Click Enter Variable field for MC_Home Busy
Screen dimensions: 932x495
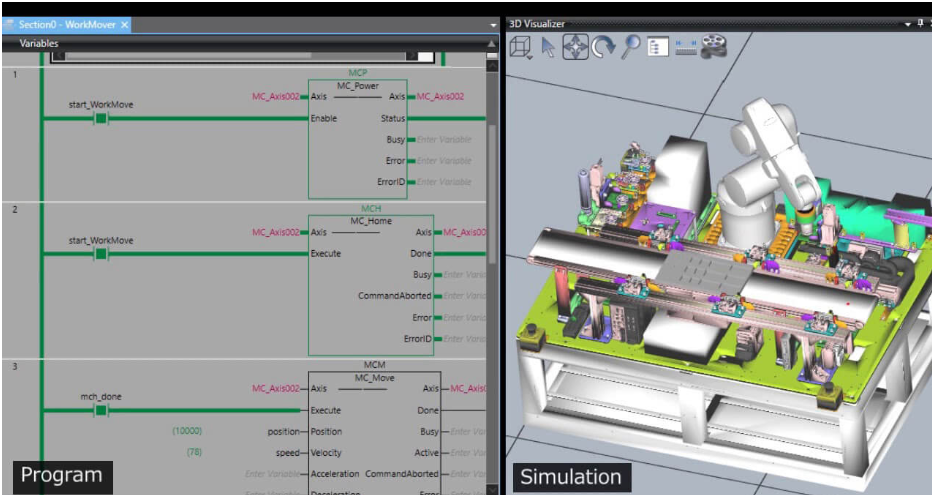465,275
